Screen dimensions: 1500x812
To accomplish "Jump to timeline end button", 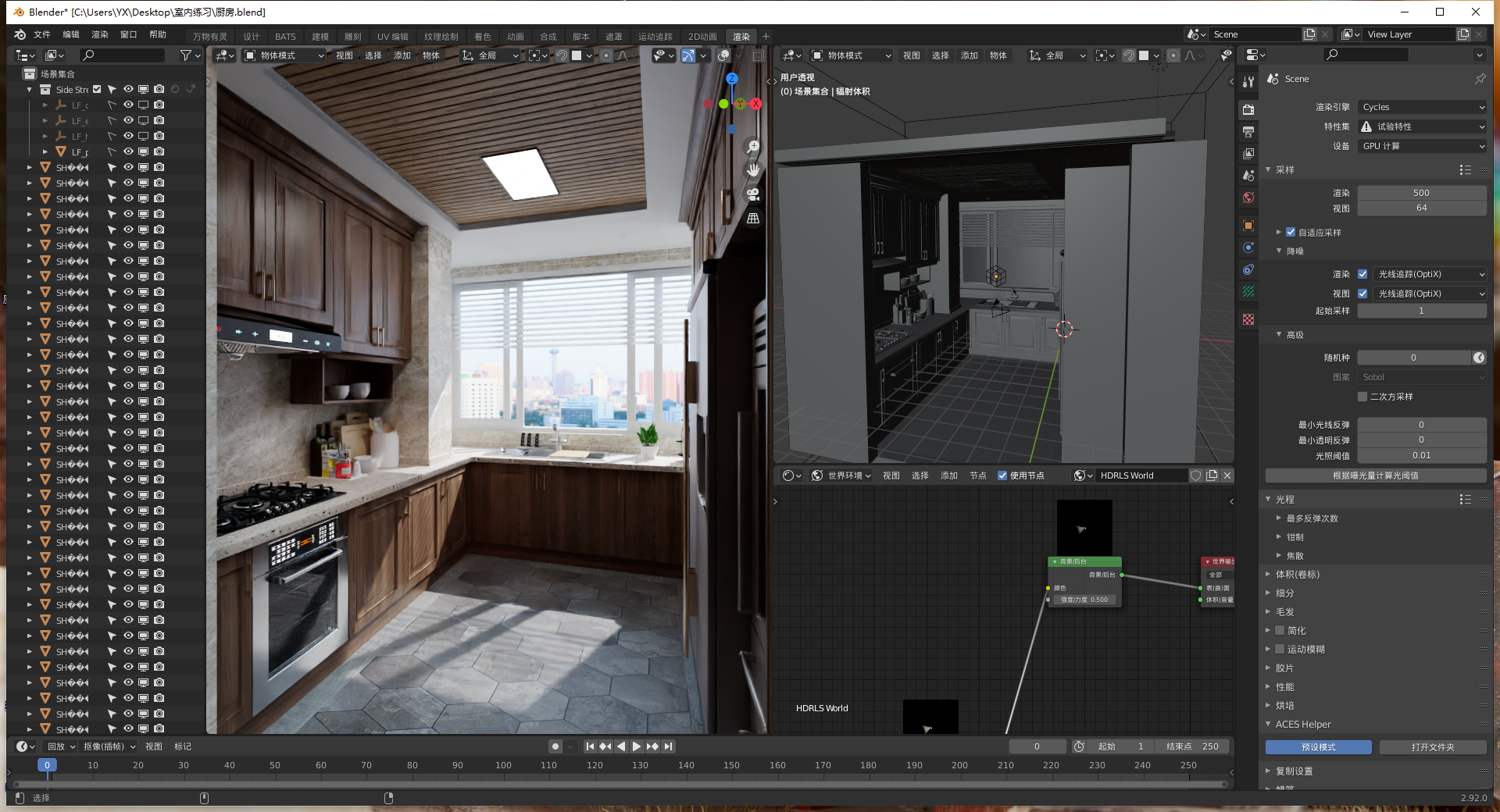I will [x=668, y=746].
